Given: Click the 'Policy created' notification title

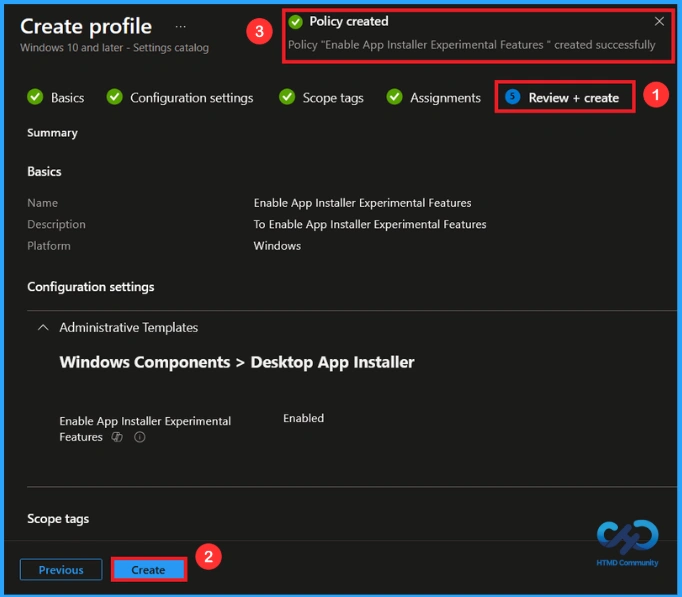Looking at the screenshot, I should point(349,21).
